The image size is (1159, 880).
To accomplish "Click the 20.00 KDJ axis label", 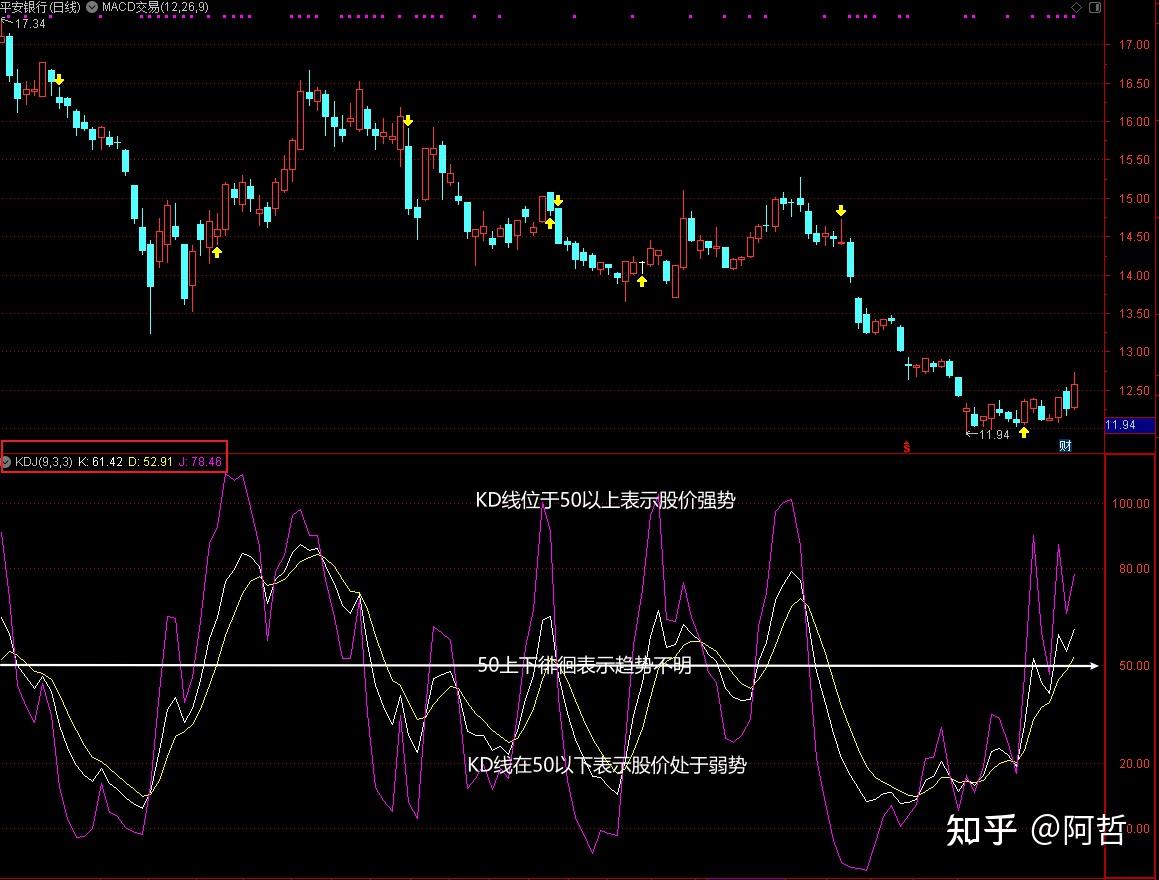I will 1134,763.
